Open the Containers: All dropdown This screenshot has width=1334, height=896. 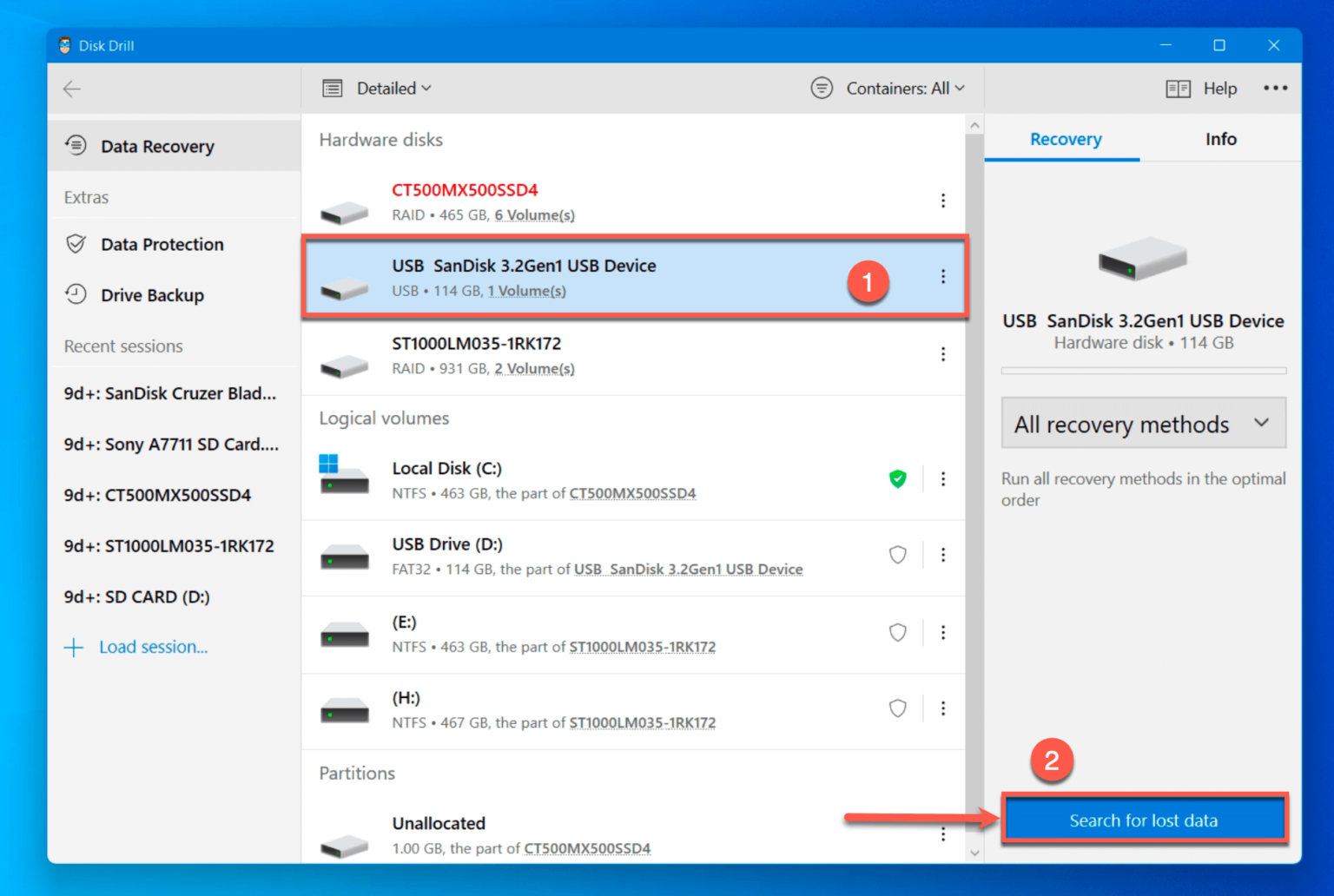click(x=905, y=88)
